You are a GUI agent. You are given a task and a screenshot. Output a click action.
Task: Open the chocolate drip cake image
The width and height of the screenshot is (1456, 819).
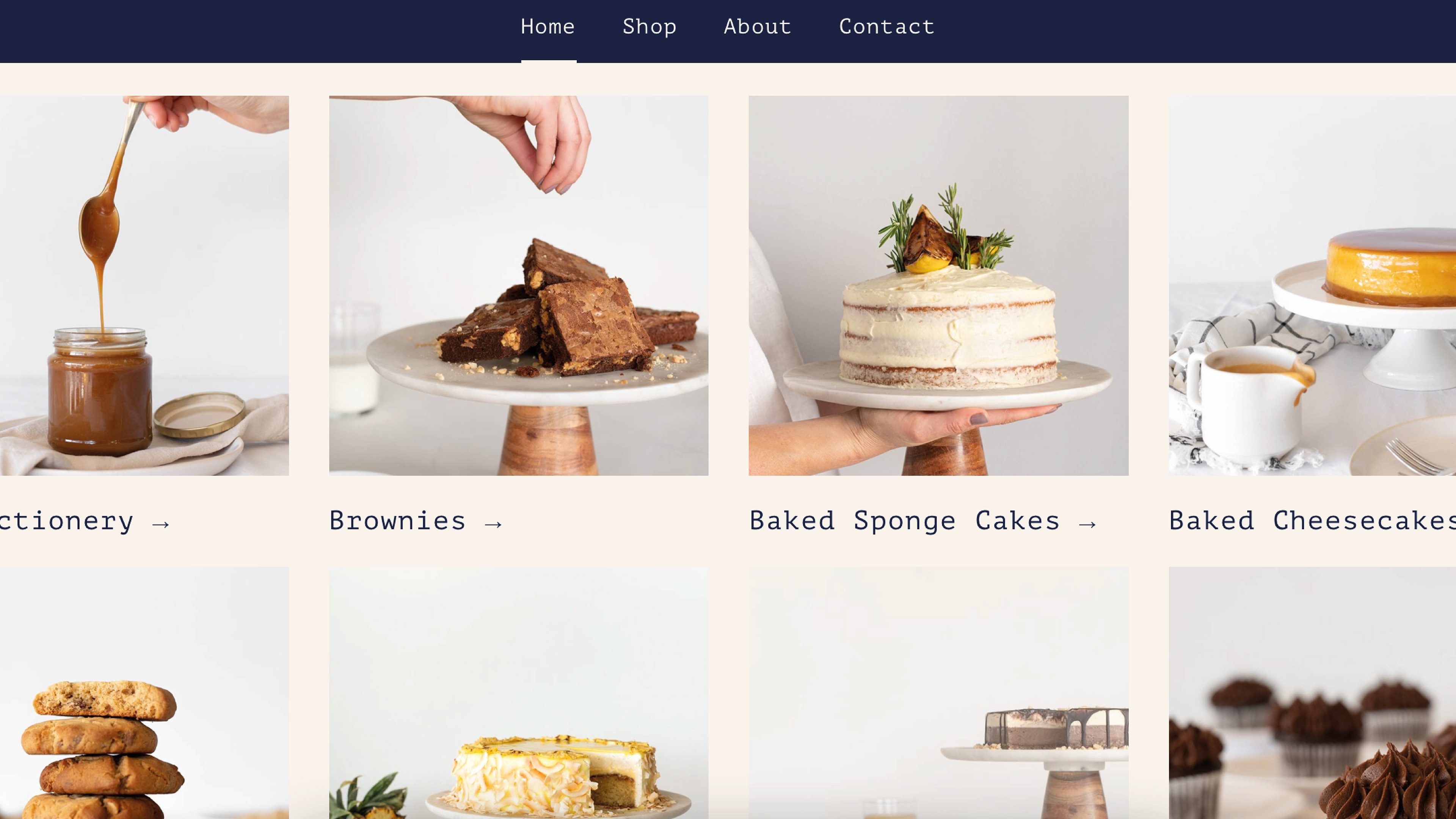point(938,693)
